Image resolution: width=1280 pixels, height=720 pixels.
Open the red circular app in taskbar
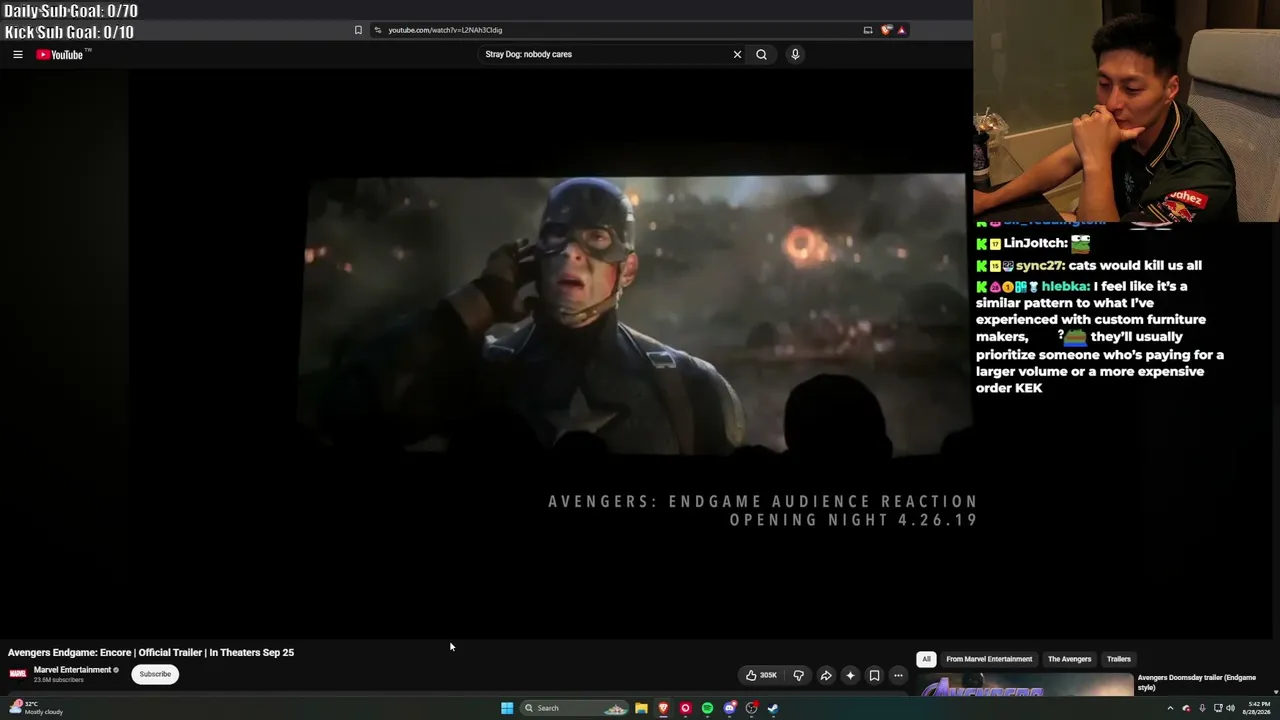[x=685, y=708]
